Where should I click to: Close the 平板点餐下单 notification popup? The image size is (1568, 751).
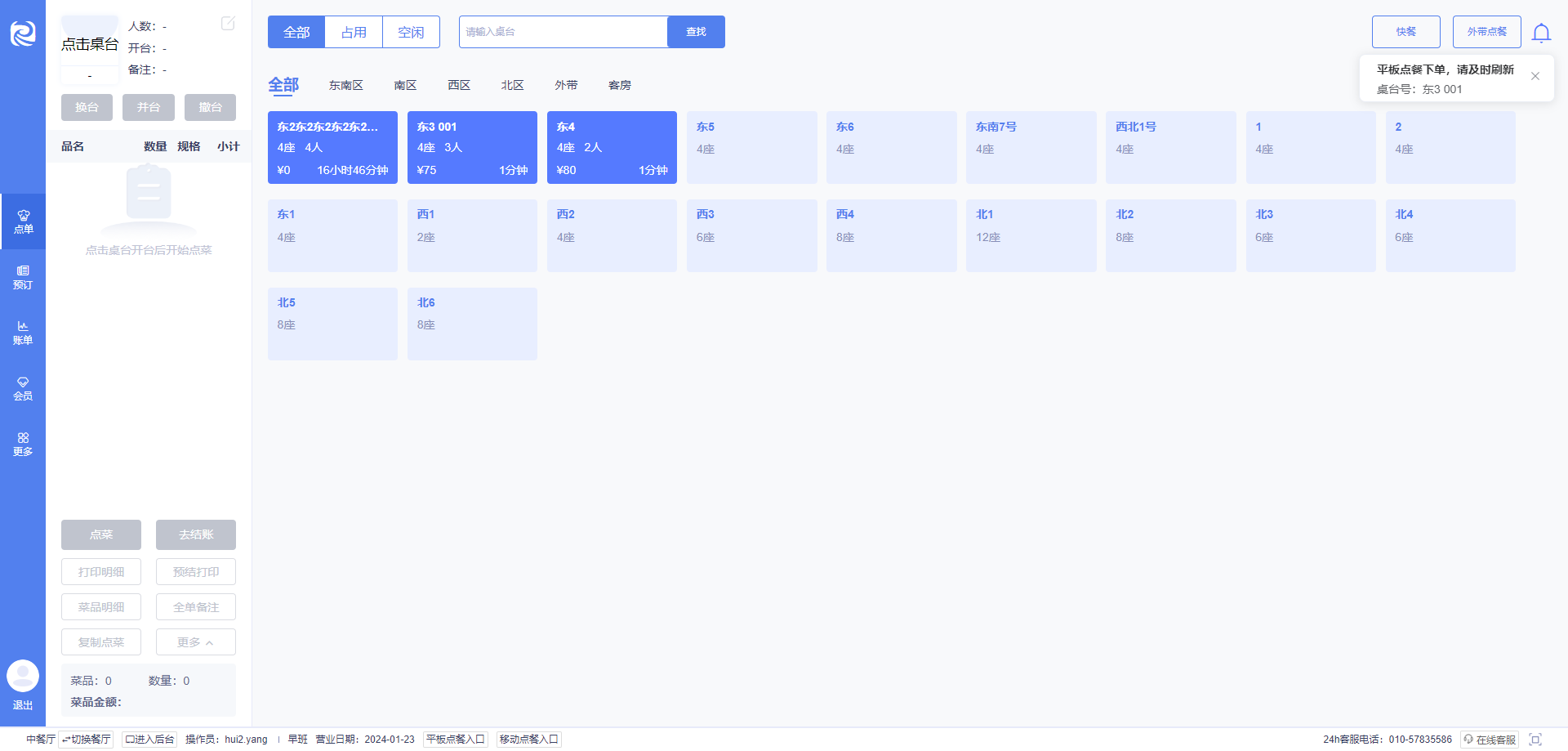point(1535,76)
